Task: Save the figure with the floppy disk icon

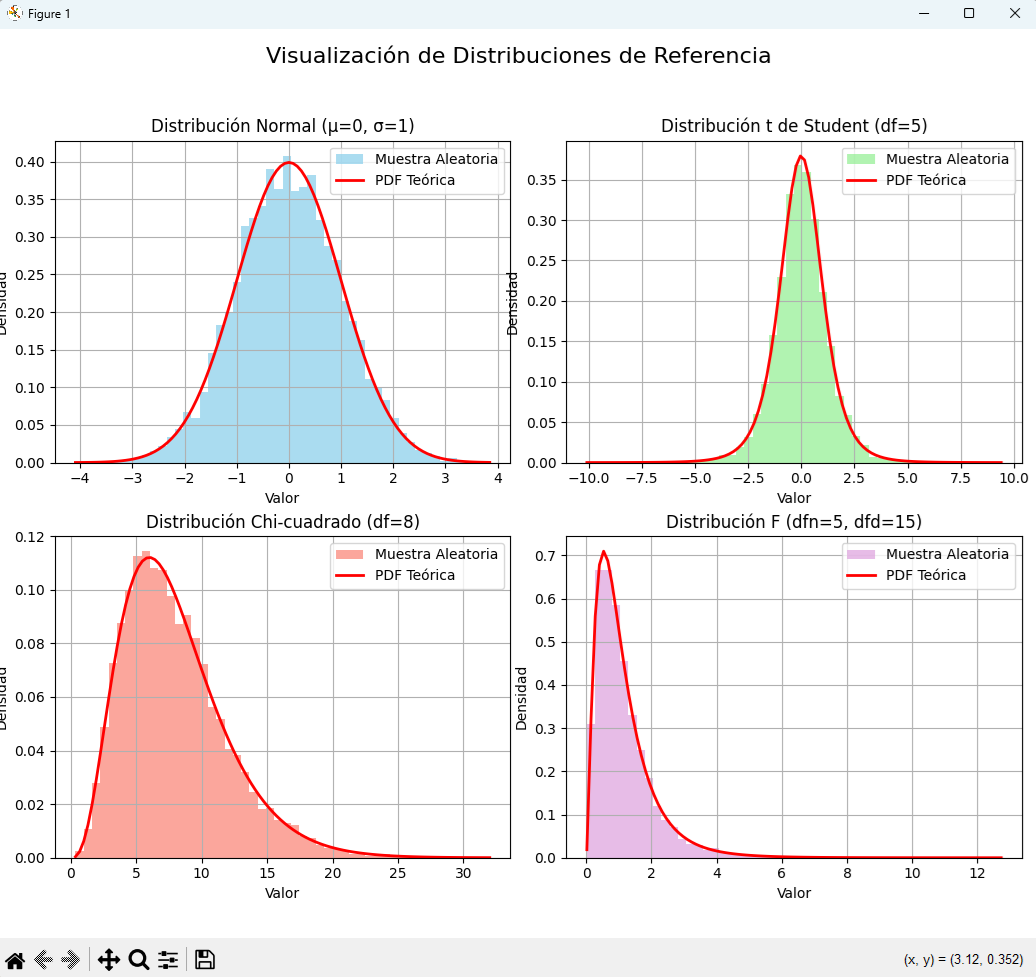Action: [205, 960]
